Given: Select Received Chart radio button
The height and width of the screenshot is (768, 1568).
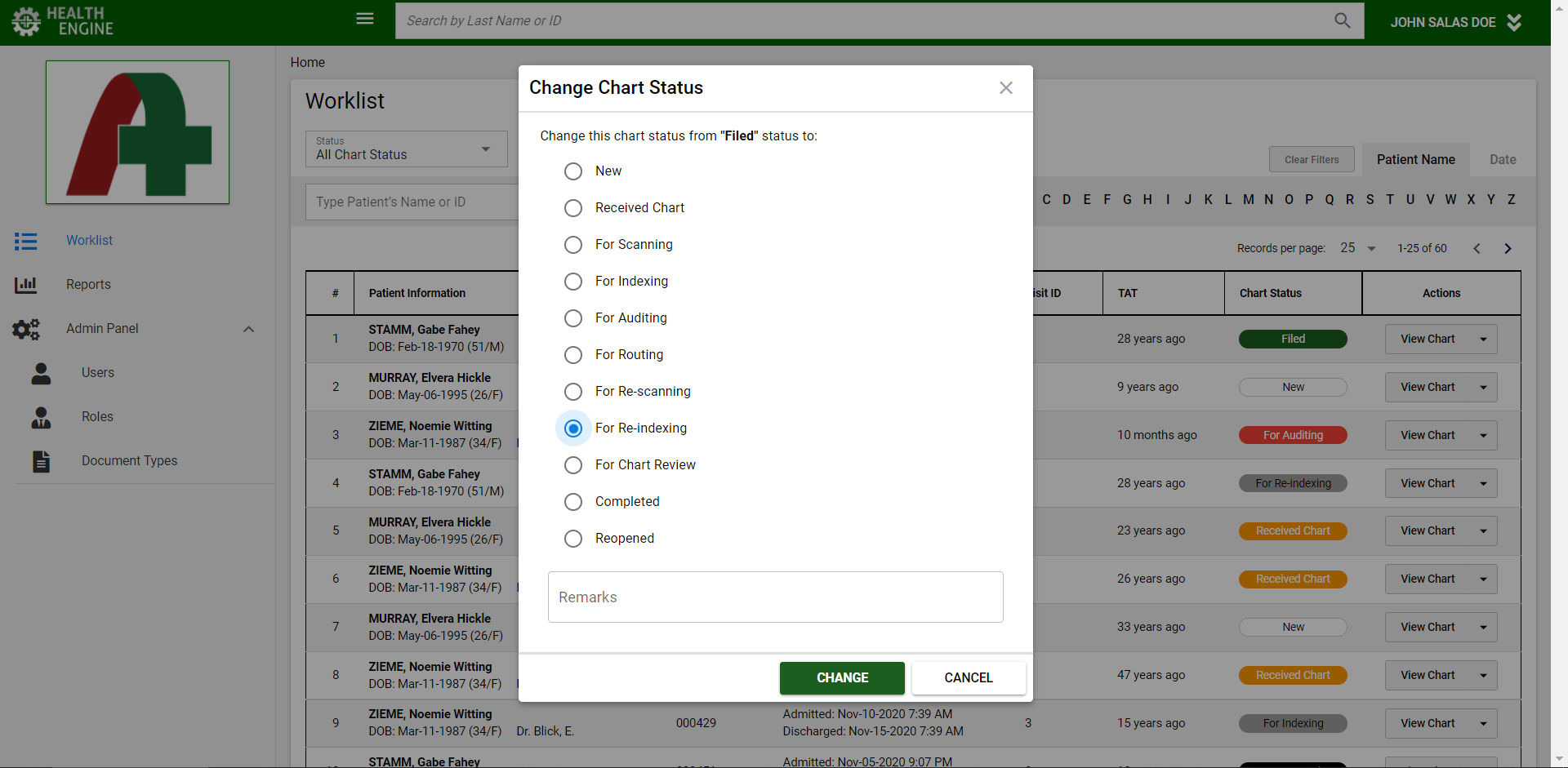Looking at the screenshot, I should (x=573, y=208).
